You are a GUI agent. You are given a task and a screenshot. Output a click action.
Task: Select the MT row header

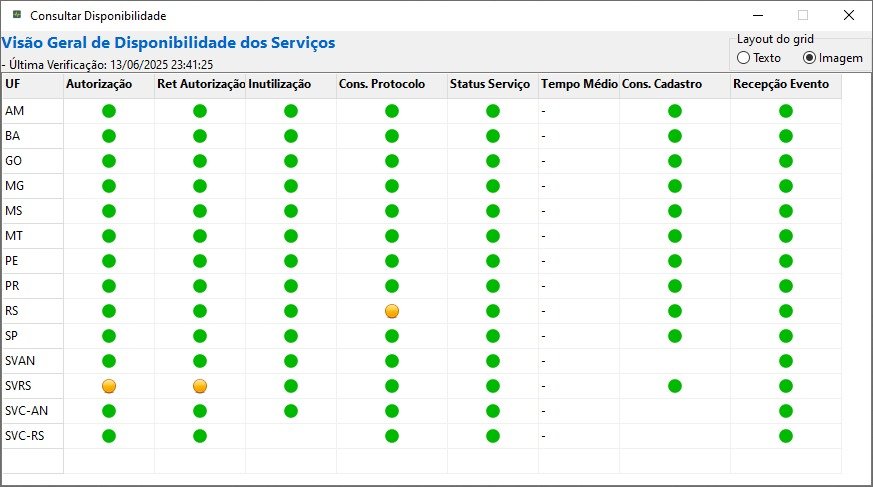pyautogui.click(x=33, y=237)
